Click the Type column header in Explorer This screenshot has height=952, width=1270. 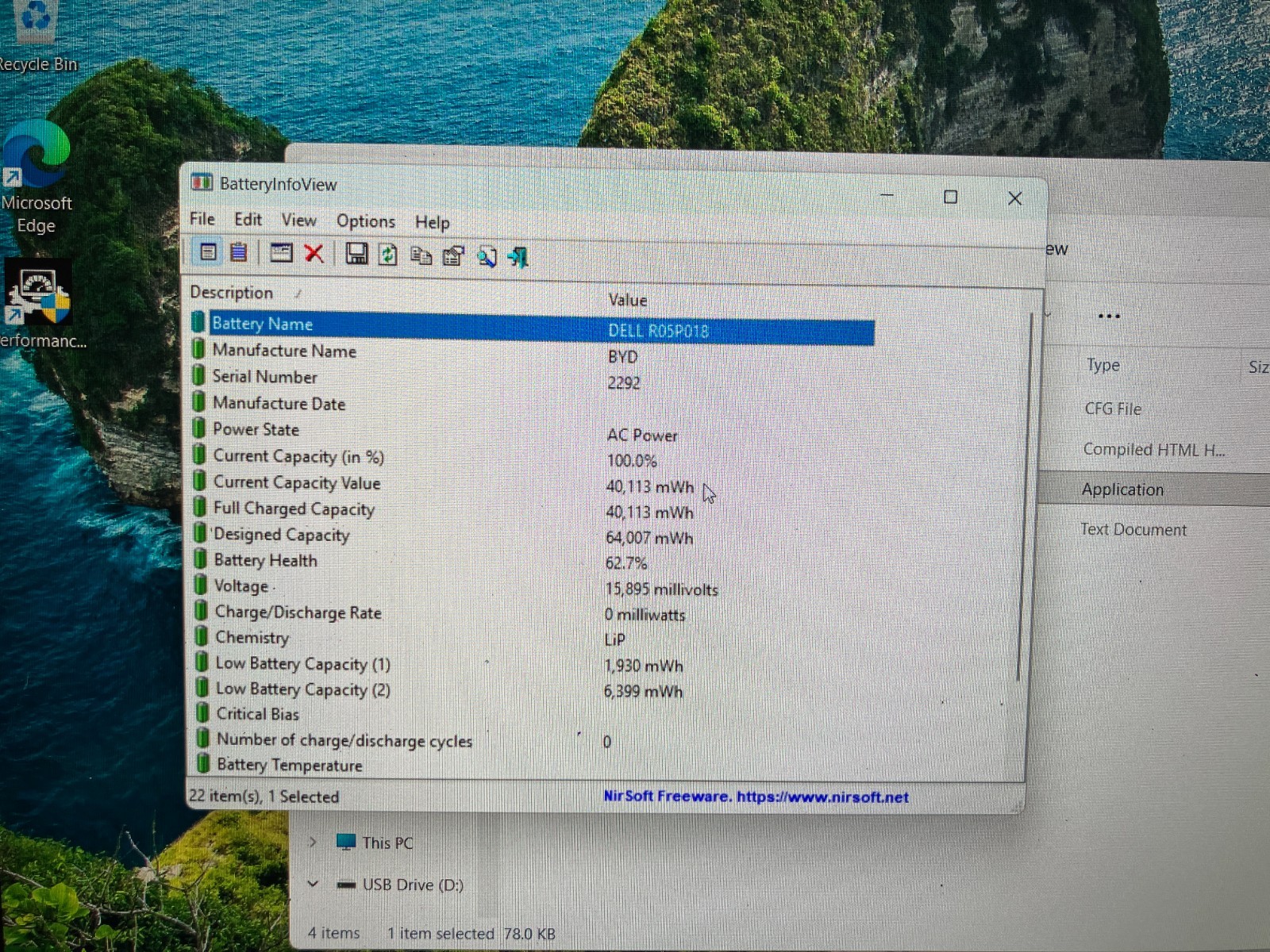tap(1103, 365)
